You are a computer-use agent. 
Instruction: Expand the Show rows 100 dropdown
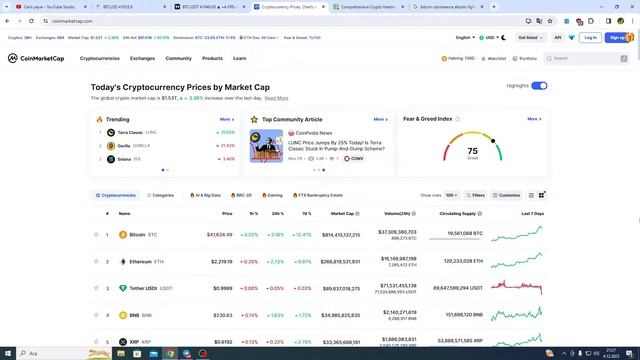pos(451,196)
